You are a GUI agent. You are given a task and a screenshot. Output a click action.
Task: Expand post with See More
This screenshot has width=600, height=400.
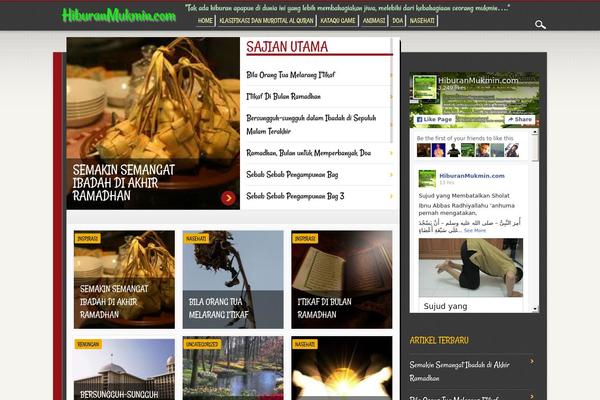pyautogui.click(x=475, y=230)
